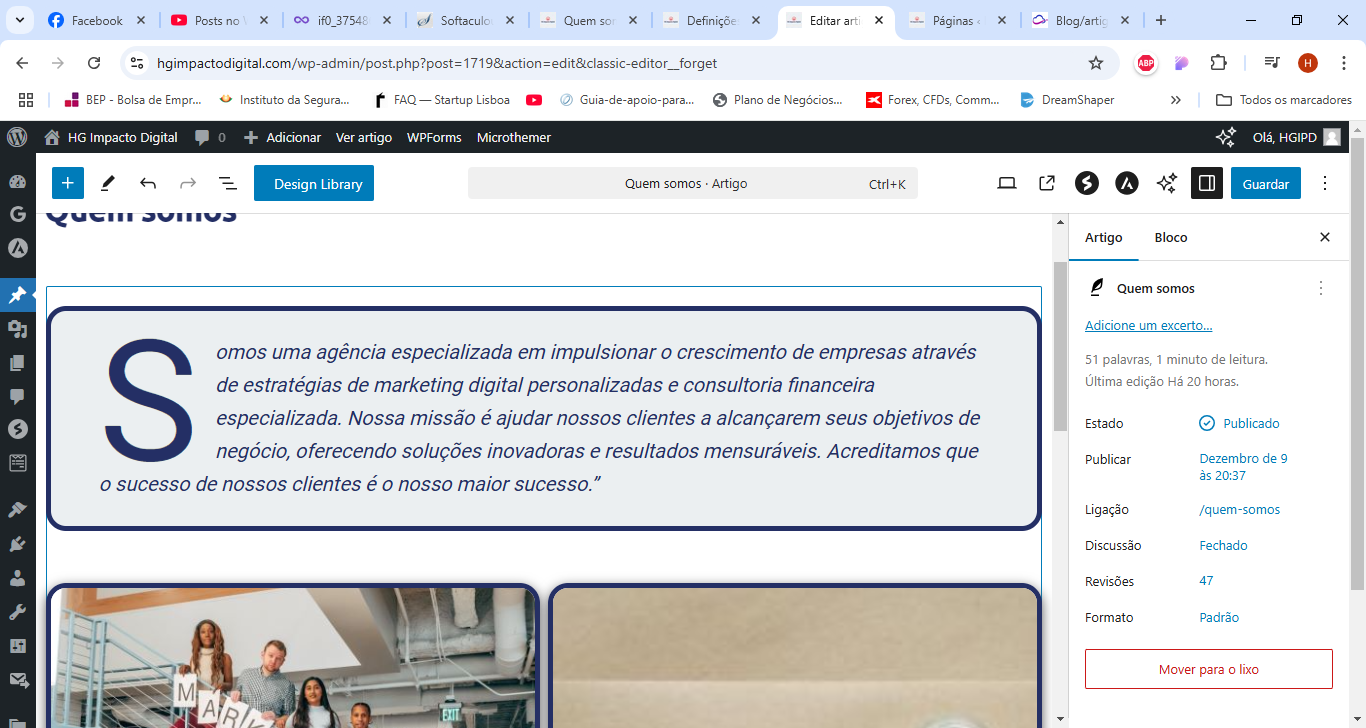Open the Chrome extensions puzzle icon
The width and height of the screenshot is (1366, 728).
[x=1218, y=63]
